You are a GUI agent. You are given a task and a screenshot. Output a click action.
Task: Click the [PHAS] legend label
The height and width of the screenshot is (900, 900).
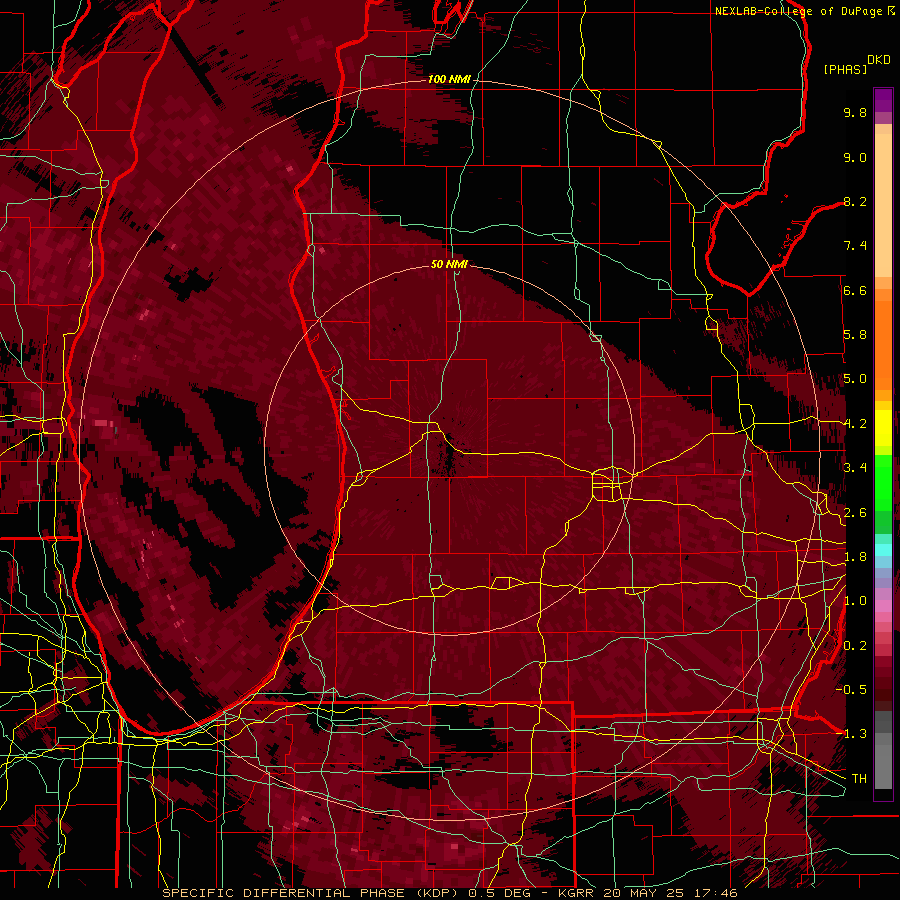point(845,69)
